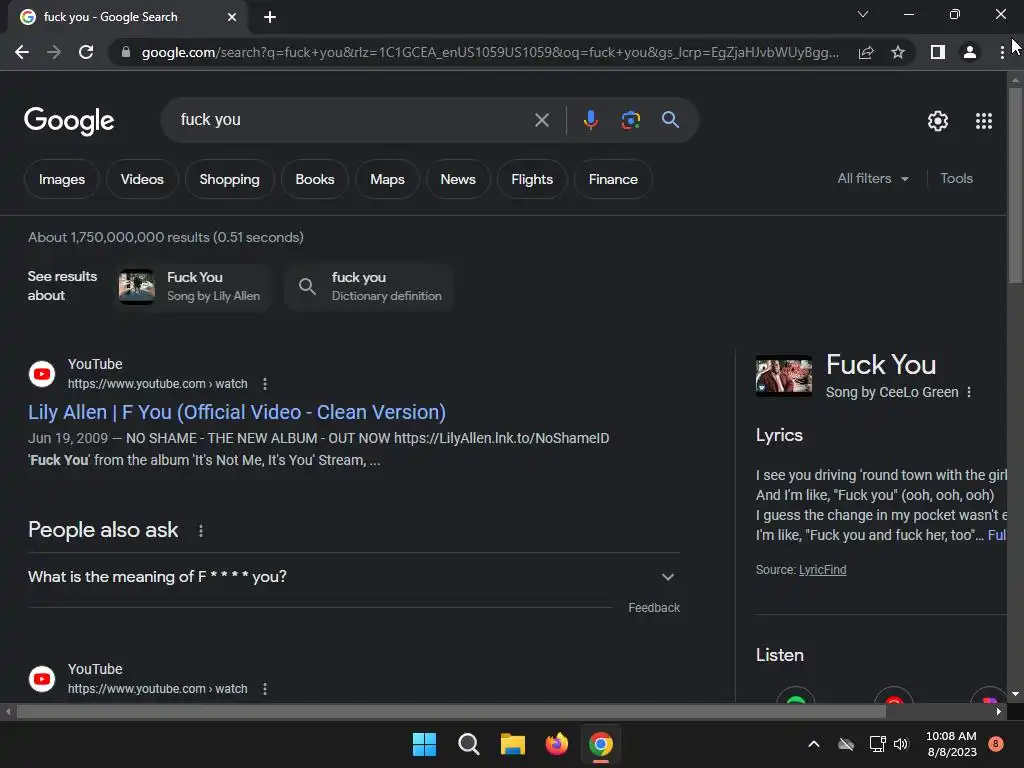Open Lily Allen Official Video link
Screen dimensions: 1024x768
(x=237, y=412)
